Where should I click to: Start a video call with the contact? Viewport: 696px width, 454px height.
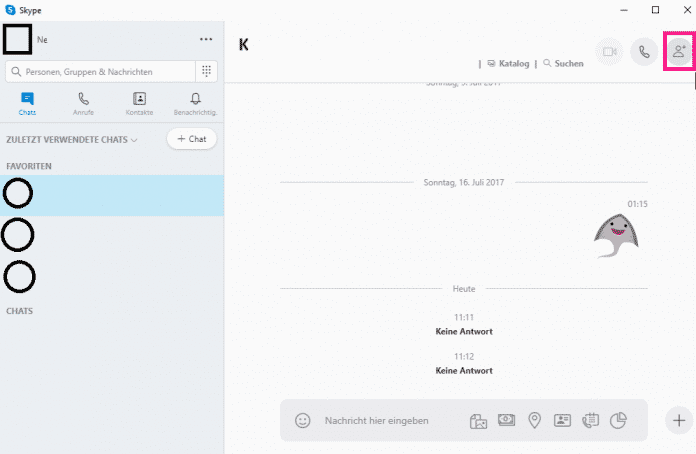(x=609, y=52)
